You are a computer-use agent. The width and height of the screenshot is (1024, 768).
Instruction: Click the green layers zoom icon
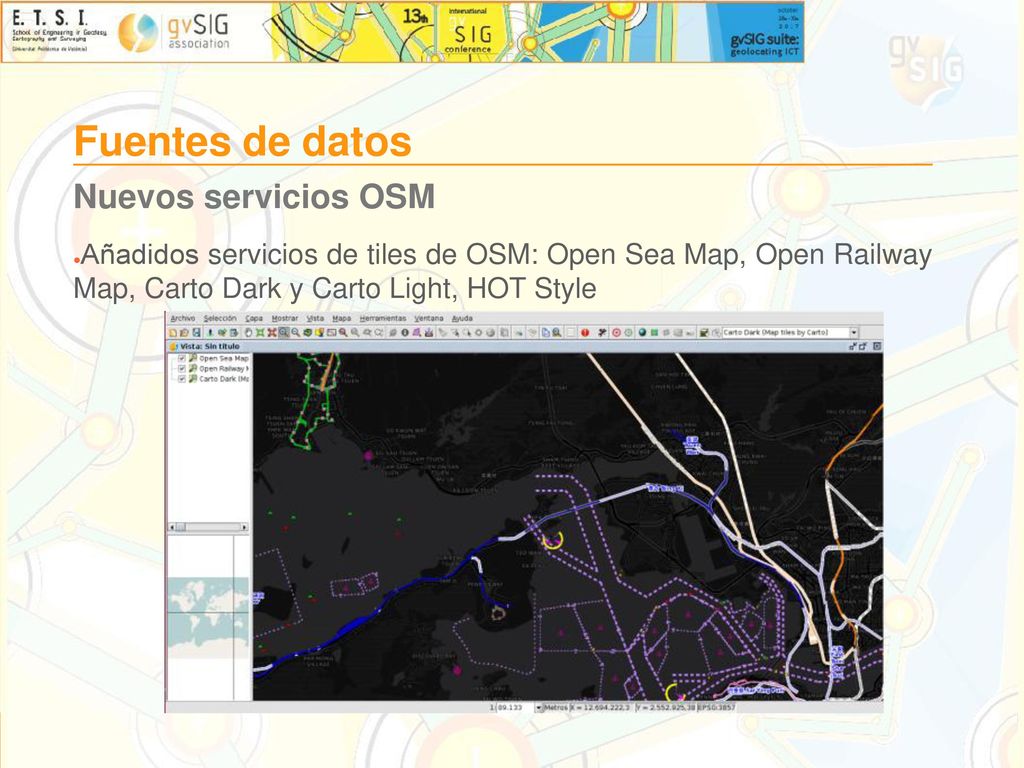(x=308, y=333)
